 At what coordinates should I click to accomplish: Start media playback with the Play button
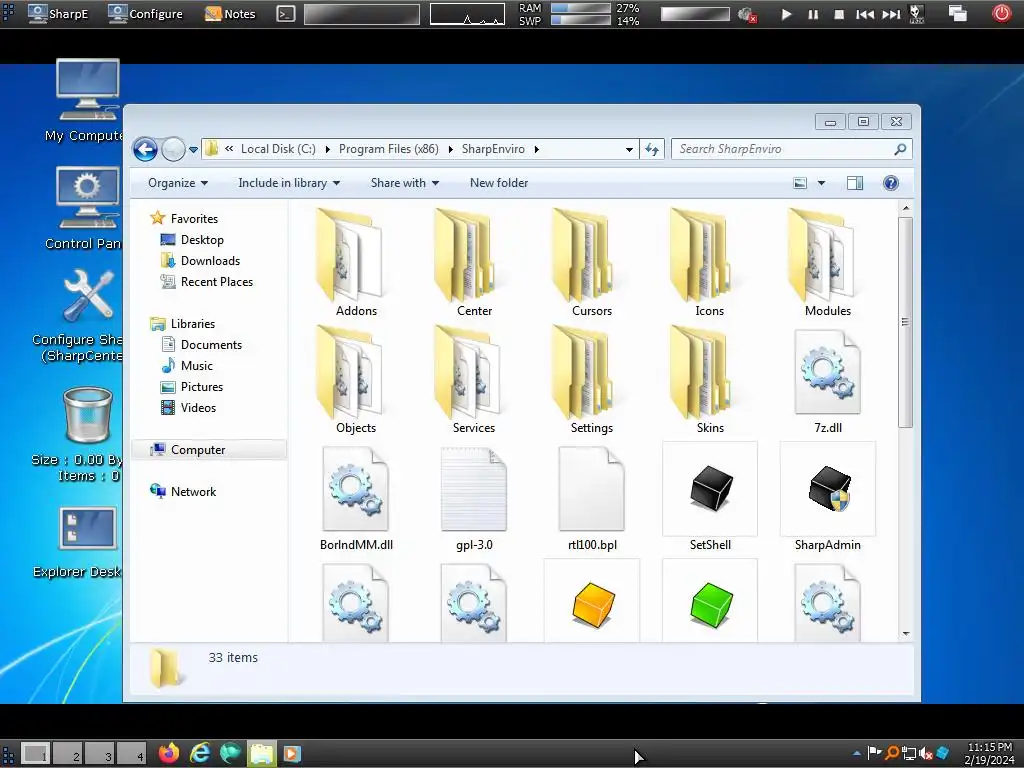click(x=786, y=14)
